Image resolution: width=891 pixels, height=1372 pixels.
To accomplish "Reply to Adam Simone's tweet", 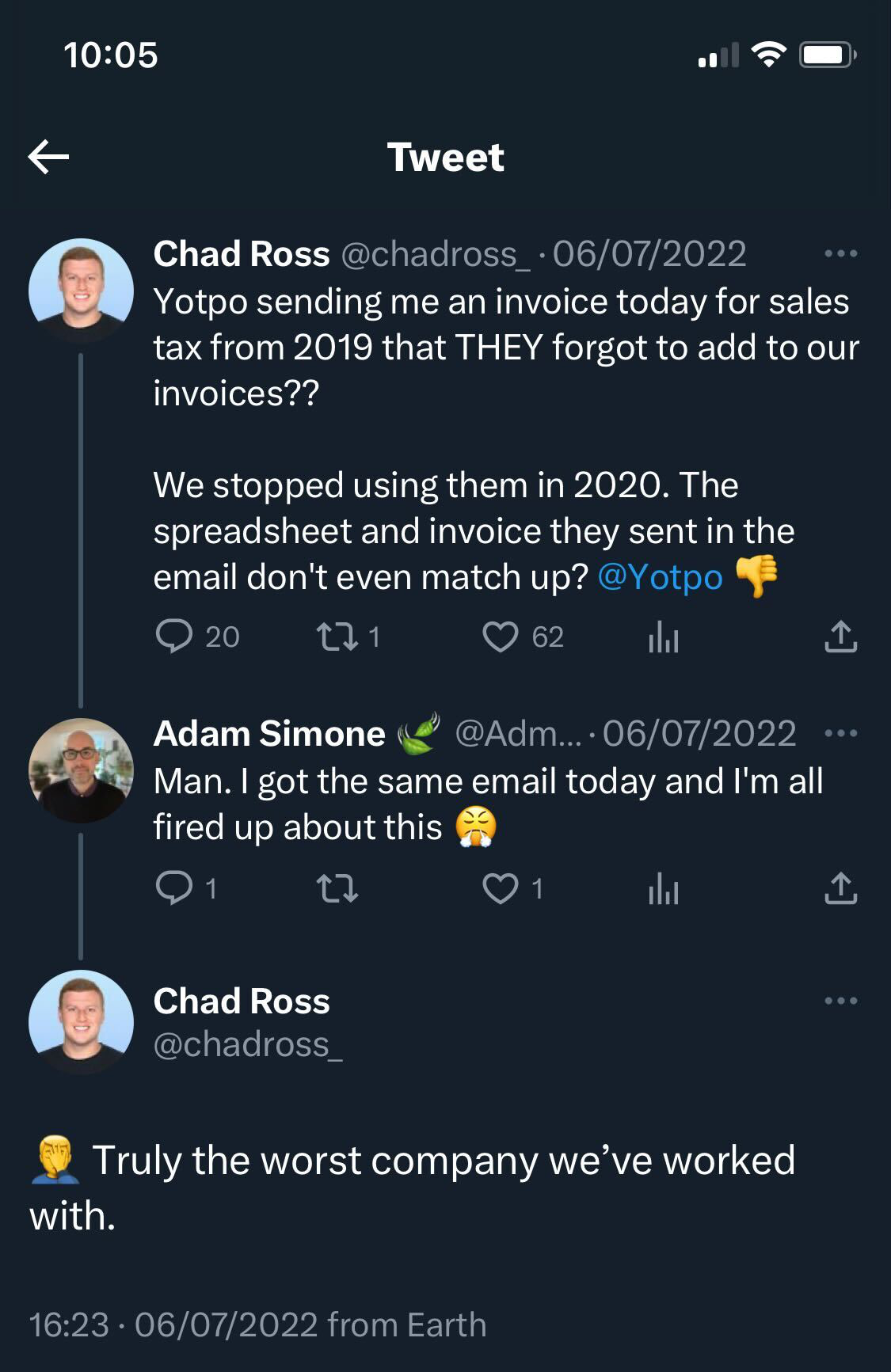I will 174,888.
